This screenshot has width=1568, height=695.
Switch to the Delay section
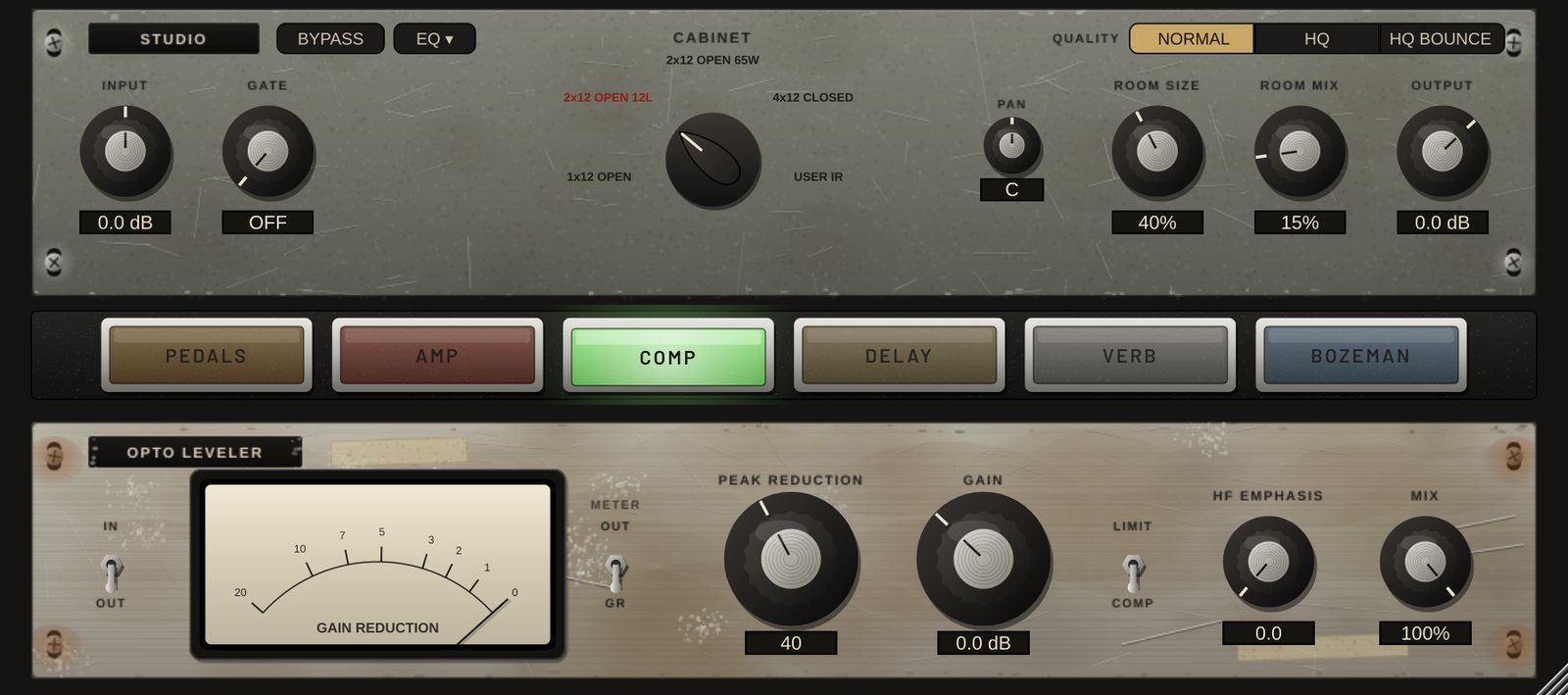click(x=899, y=356)
